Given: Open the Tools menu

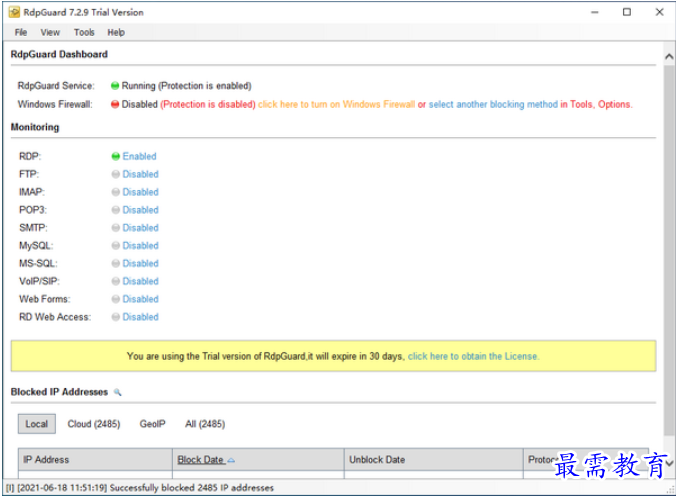Looking at the screenshot, I should (x=84, y=32).
